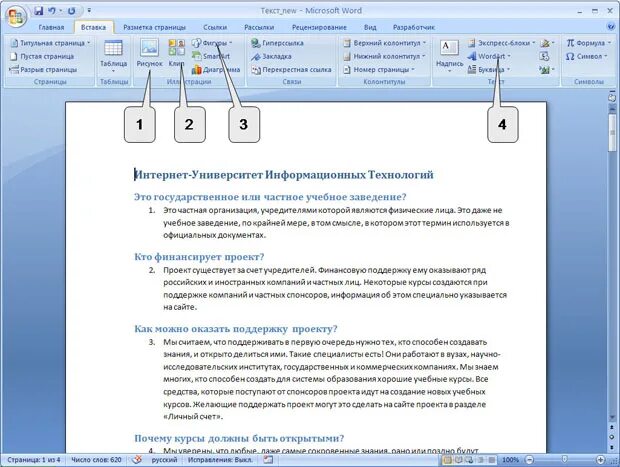Click the select browse object button
Viewport: 620px width, 467px height.
[612, 437]
